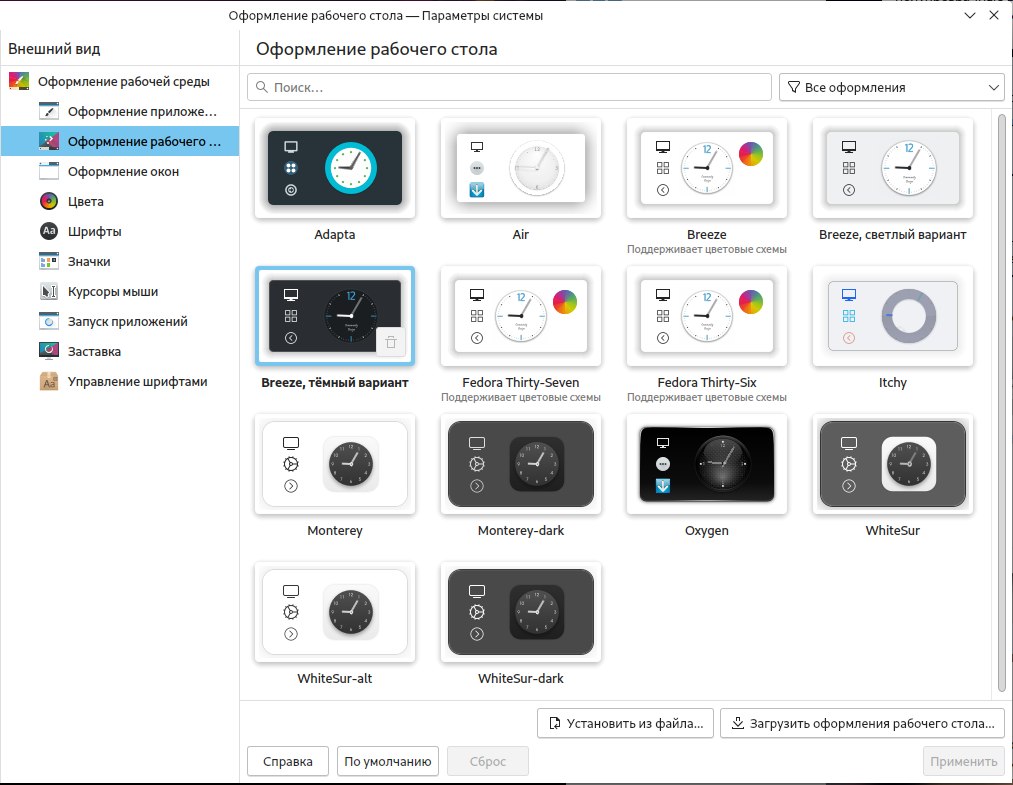Image resolution: width=1013 pixels, height=785 pixels.
Task: Click the Oxygen theme name text
Action: [707, 530]
